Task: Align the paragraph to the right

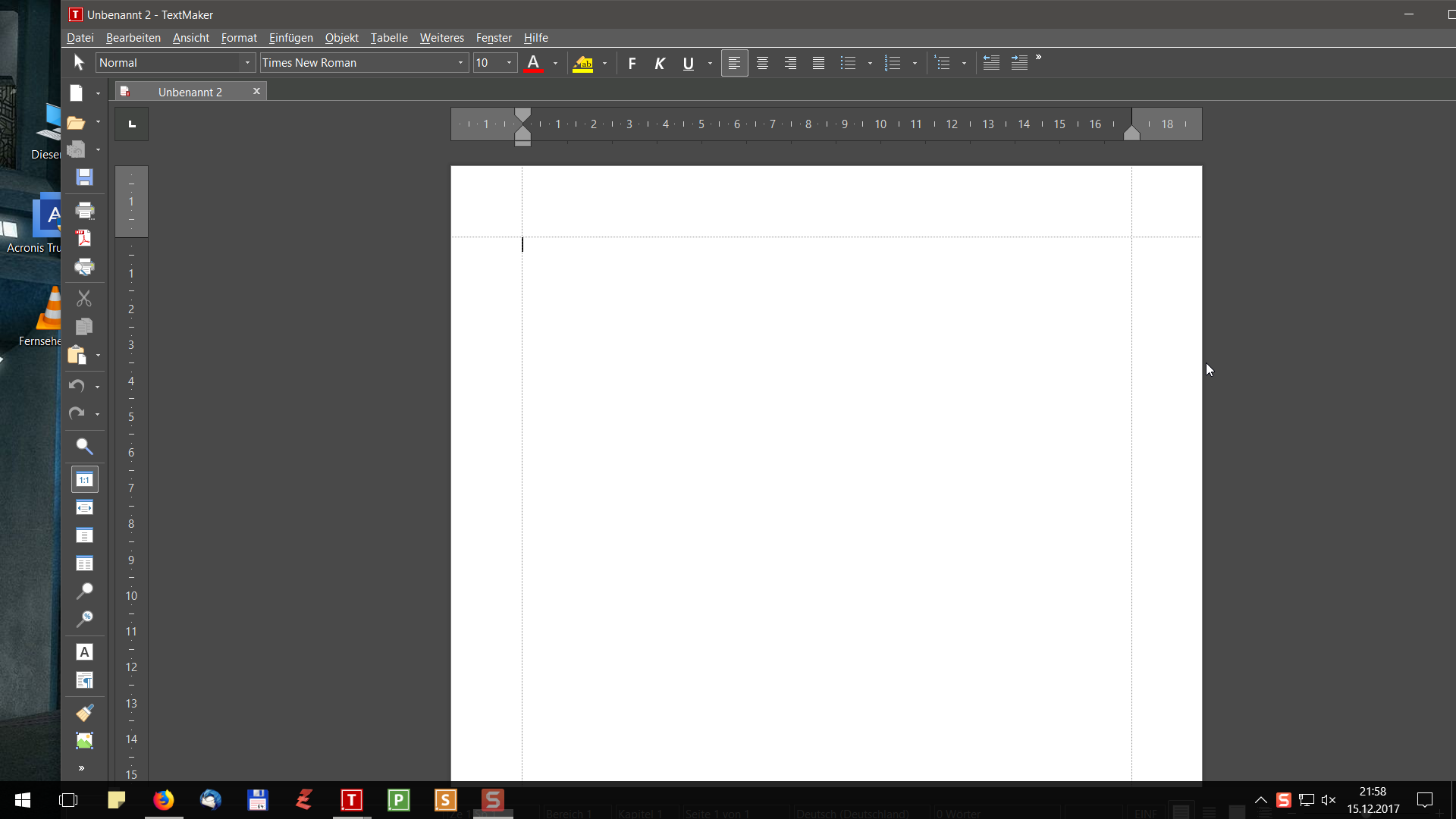Action: (790, 64)
